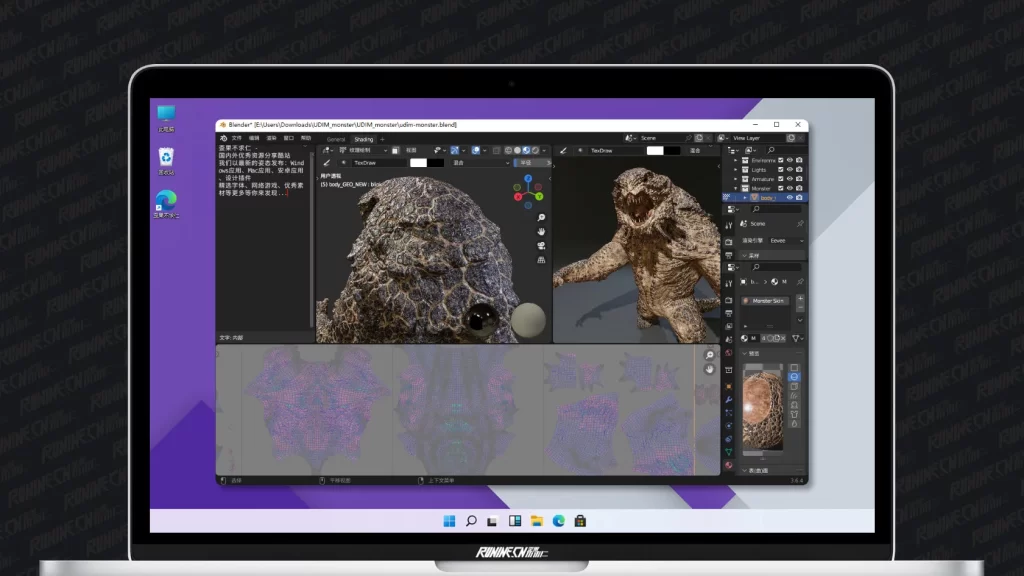Image resolution: width=1024 pixels, height=576 pixels.
Task: Toggle visibility of the Monster collection
Action: [x=790, y=188]
